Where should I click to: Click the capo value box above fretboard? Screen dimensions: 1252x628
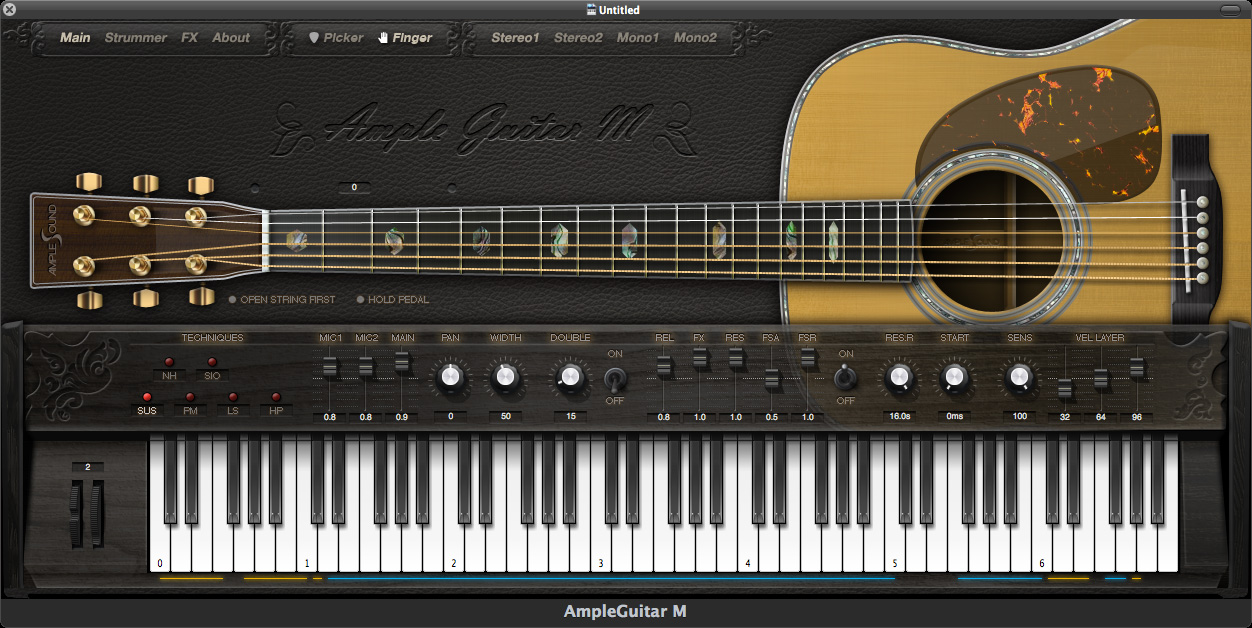pos(354,187)
